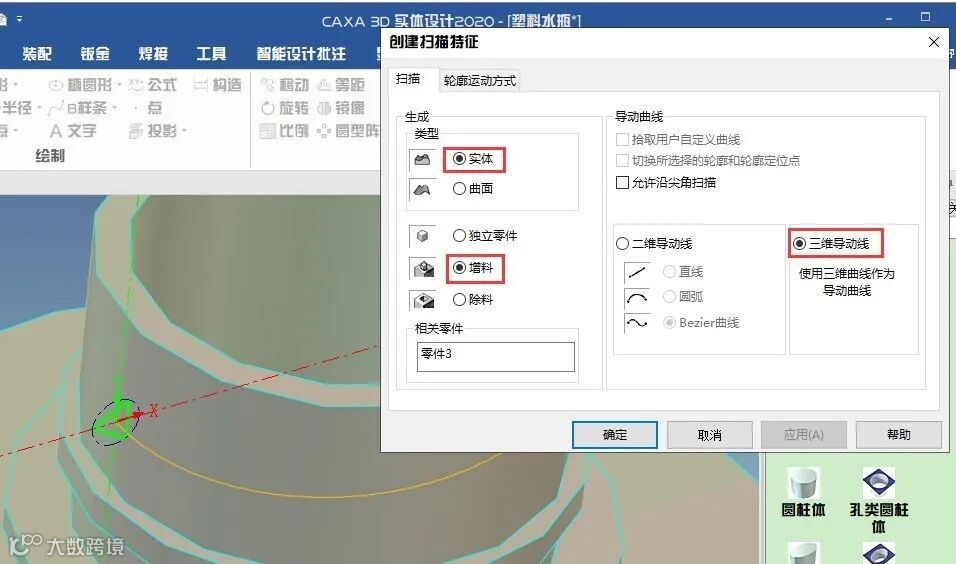The height and width of the screenshot is (564, 956).
Task: Tick the greyed 拾取用户自定义曲线 checkbox
Action: (x=622, y=140)
